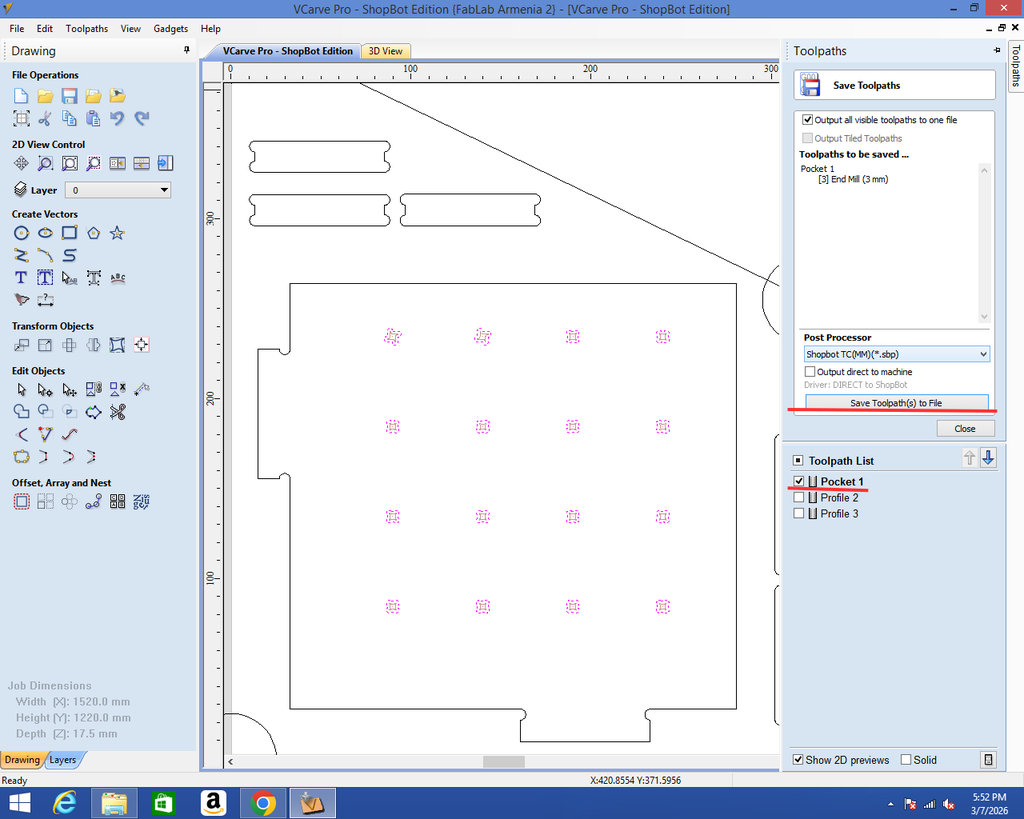
Task: Open the Post Processor Shopbot TC(MM) dropdown
Action: pyautogui.click(x=897, y=354)
